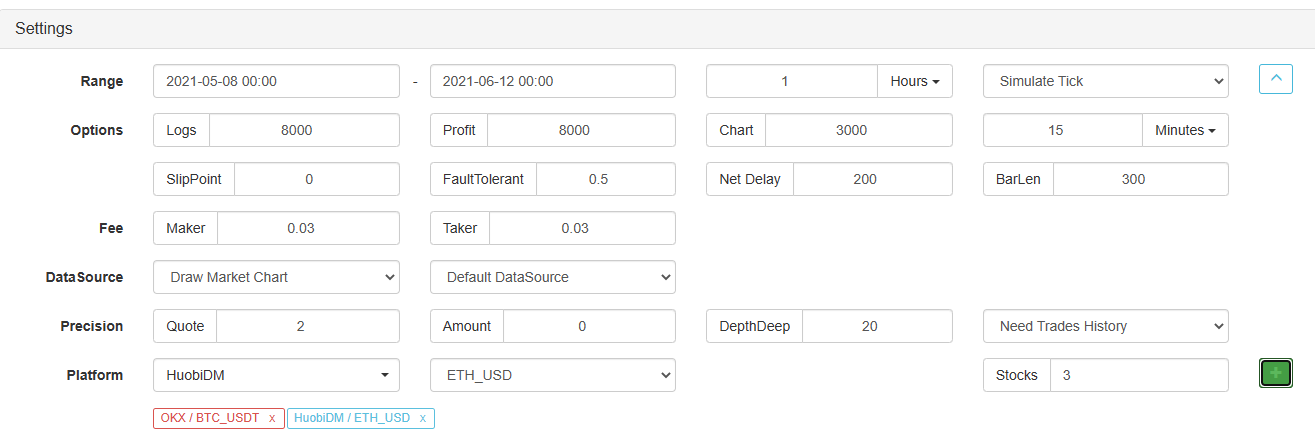
Task: Open the Draw Market Chart dropdown
Action: coord(276,277)
